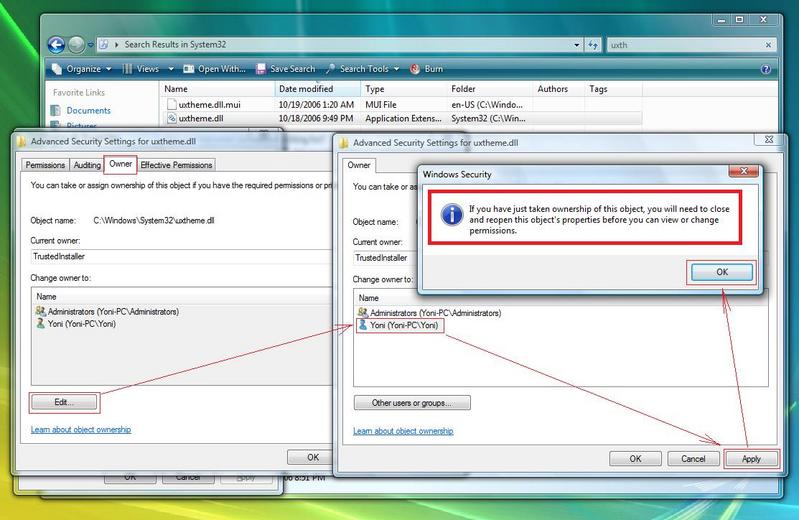
Task: Switch to the Permissions tab
Action: (46, 165)
